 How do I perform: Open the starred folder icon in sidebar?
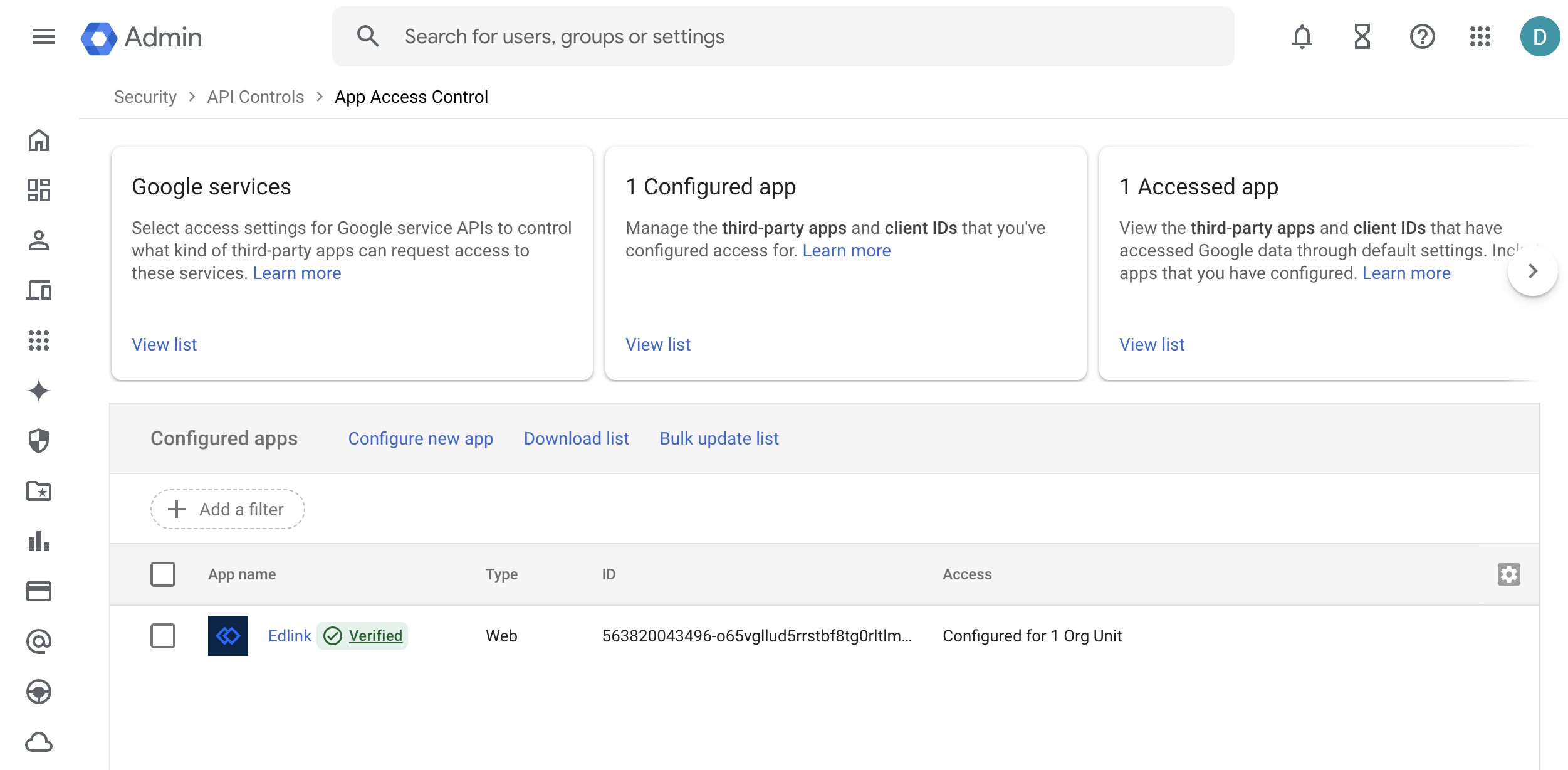39,491
